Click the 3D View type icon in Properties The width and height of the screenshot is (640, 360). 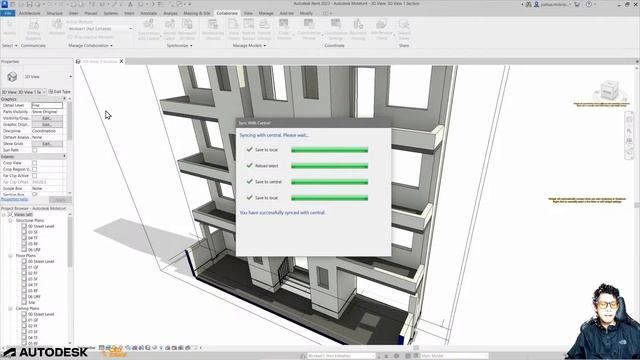coord(12,76)
